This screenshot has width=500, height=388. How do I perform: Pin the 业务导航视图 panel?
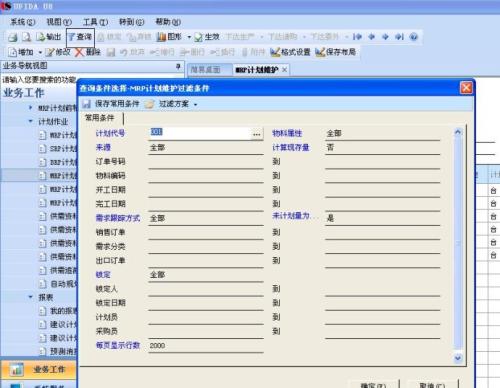point(178,66)
